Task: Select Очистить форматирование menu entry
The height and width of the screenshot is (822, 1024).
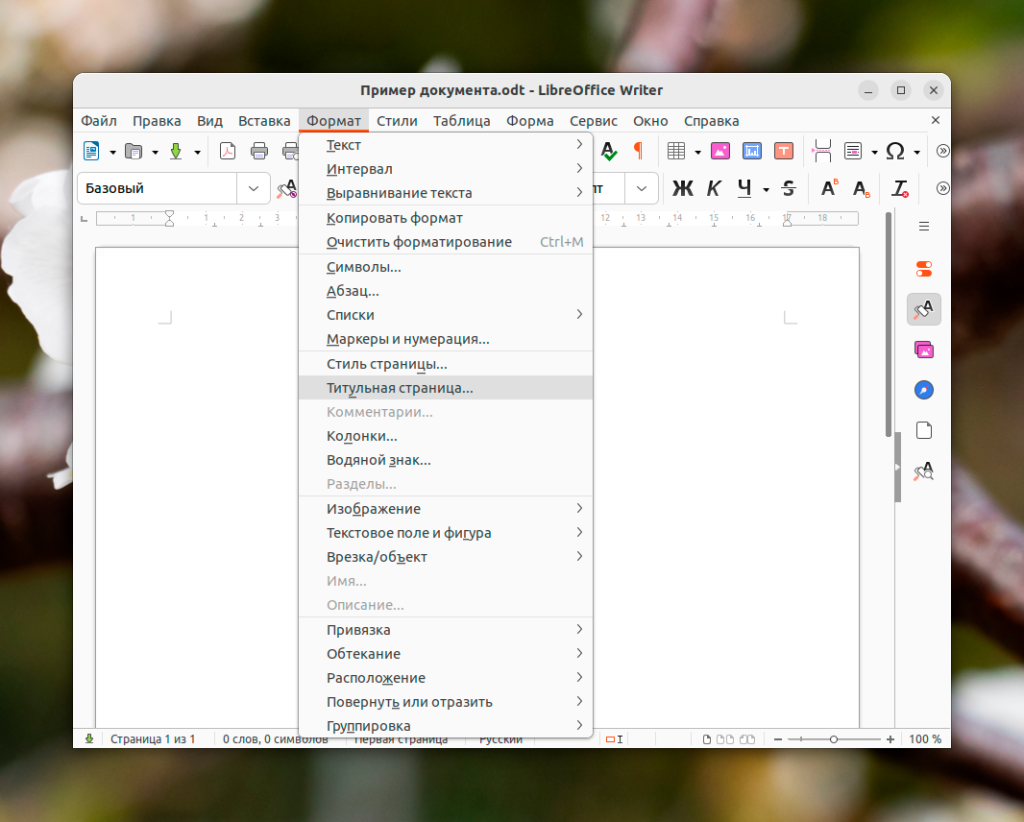Action: pos(445,242)
